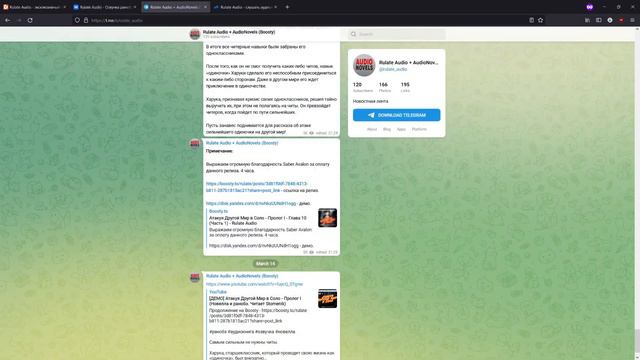The width and height of the screenshot is (640, 360).
Task: Toggle reader view icon in address bar
Action: pyautogui.click(x=531, y=20)
